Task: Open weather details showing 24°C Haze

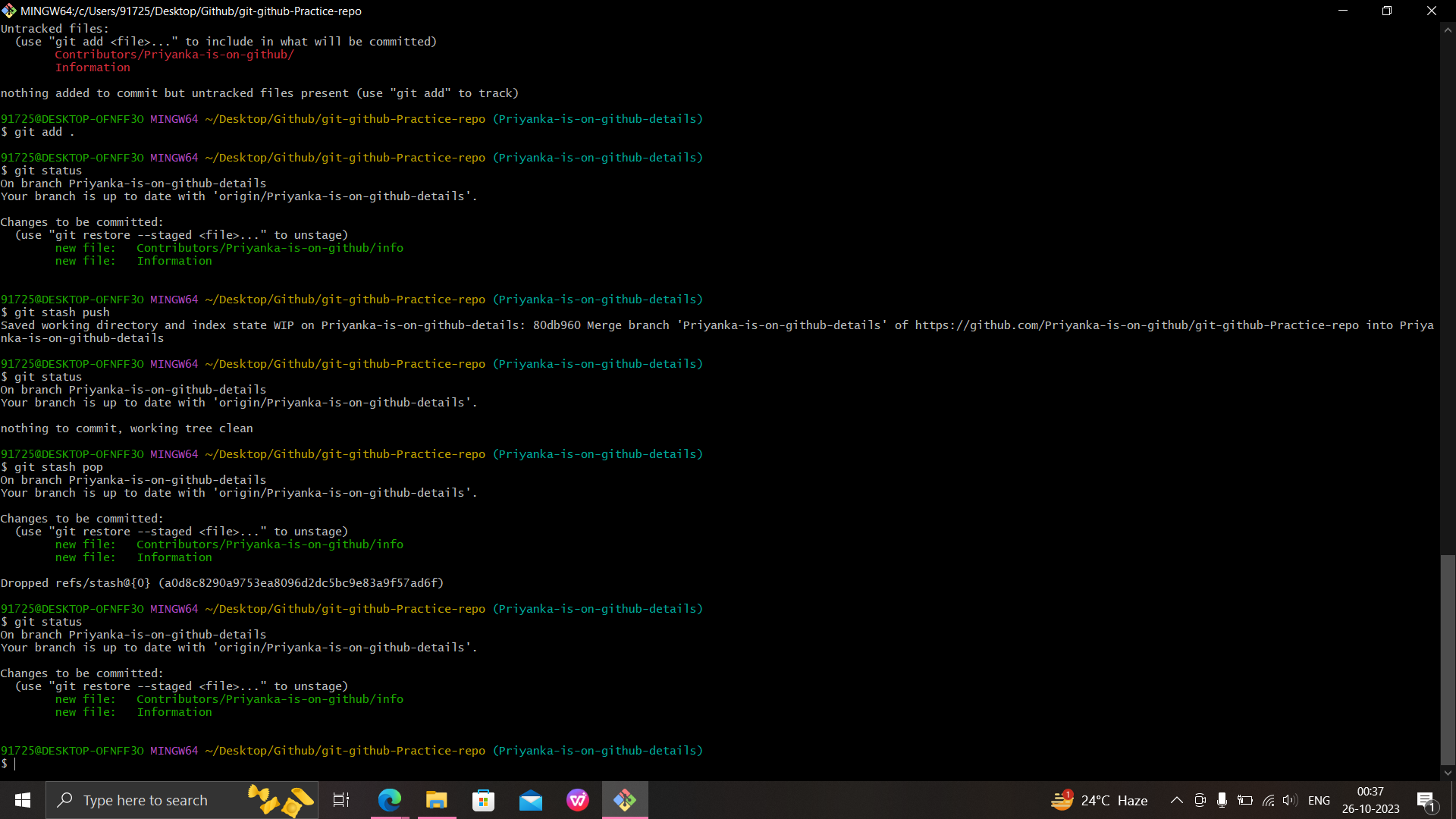Action: (x=1100, y=800)
